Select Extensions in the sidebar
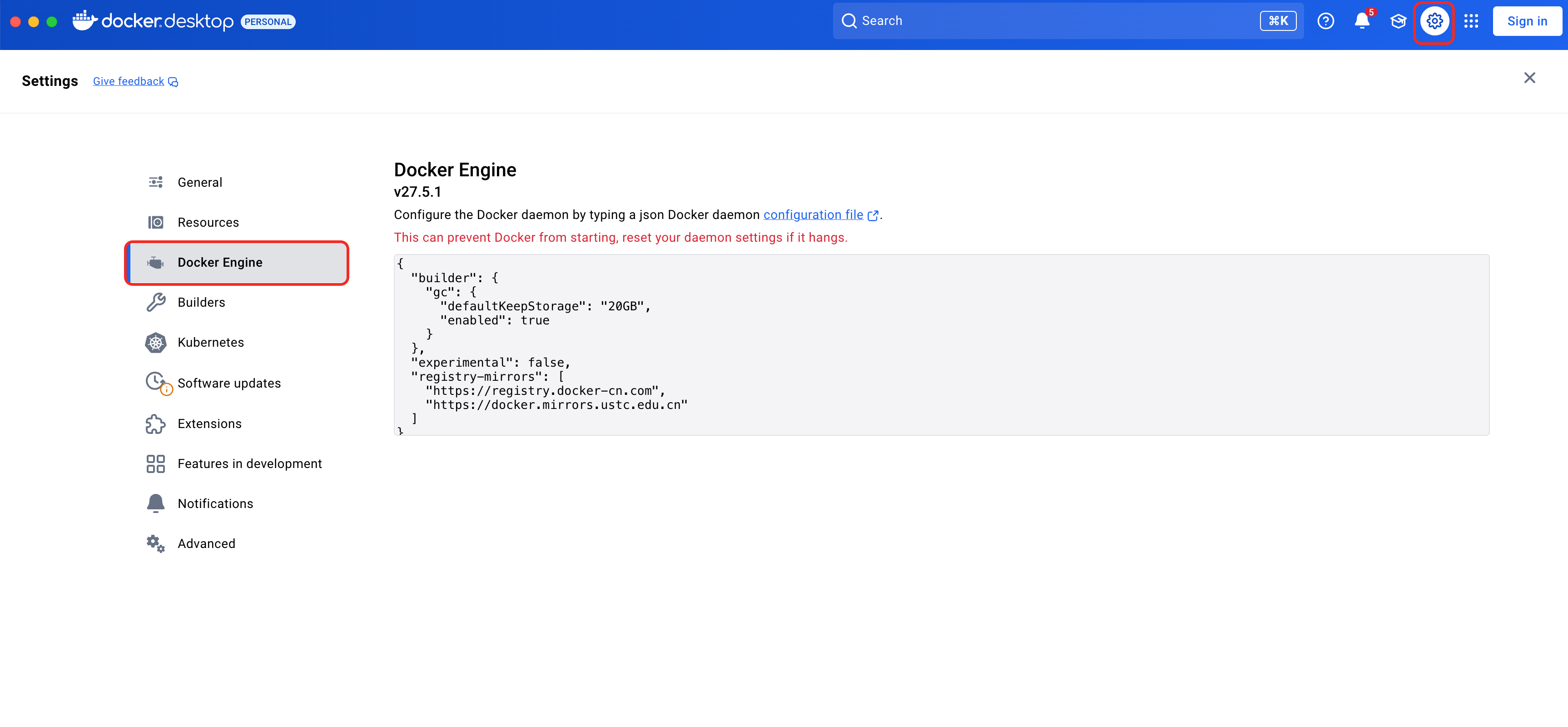Image resolution: width=1568 pixels, height=727 pixels. pos(209,424)
